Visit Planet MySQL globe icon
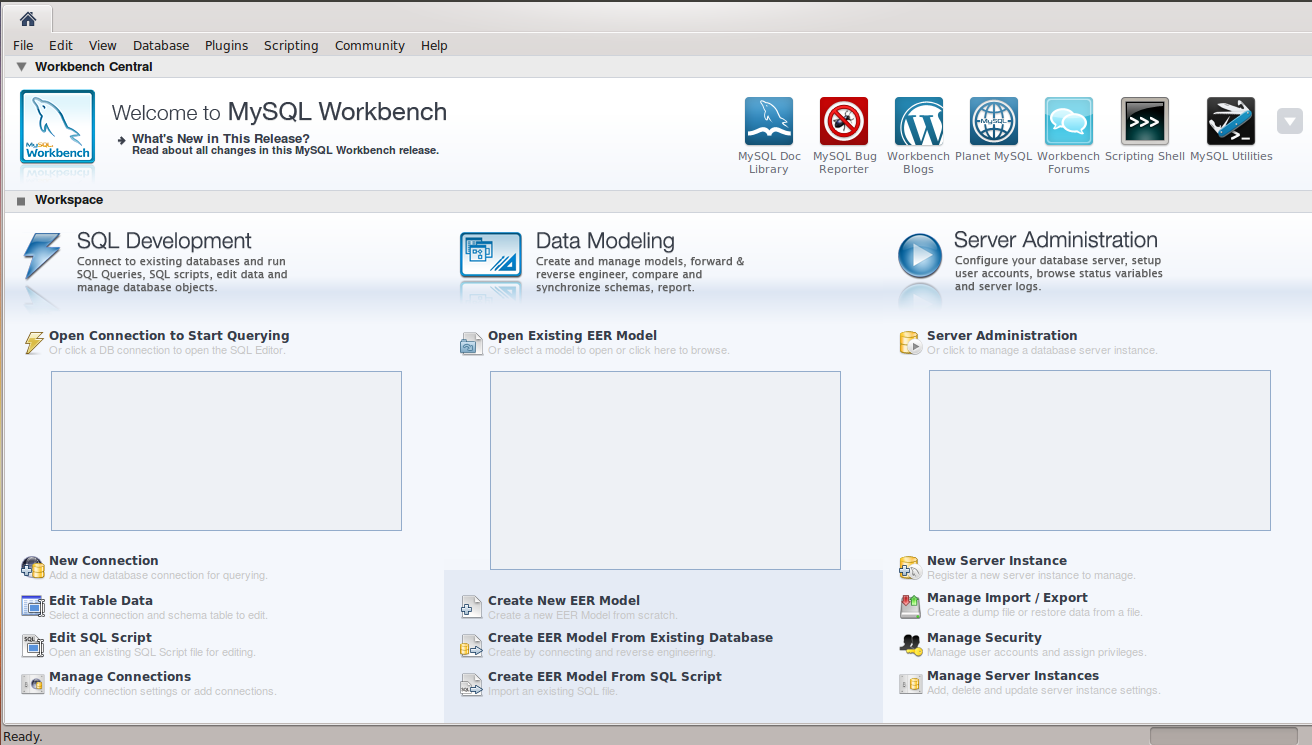This screenshot has height=745, width=1312. 994,122
